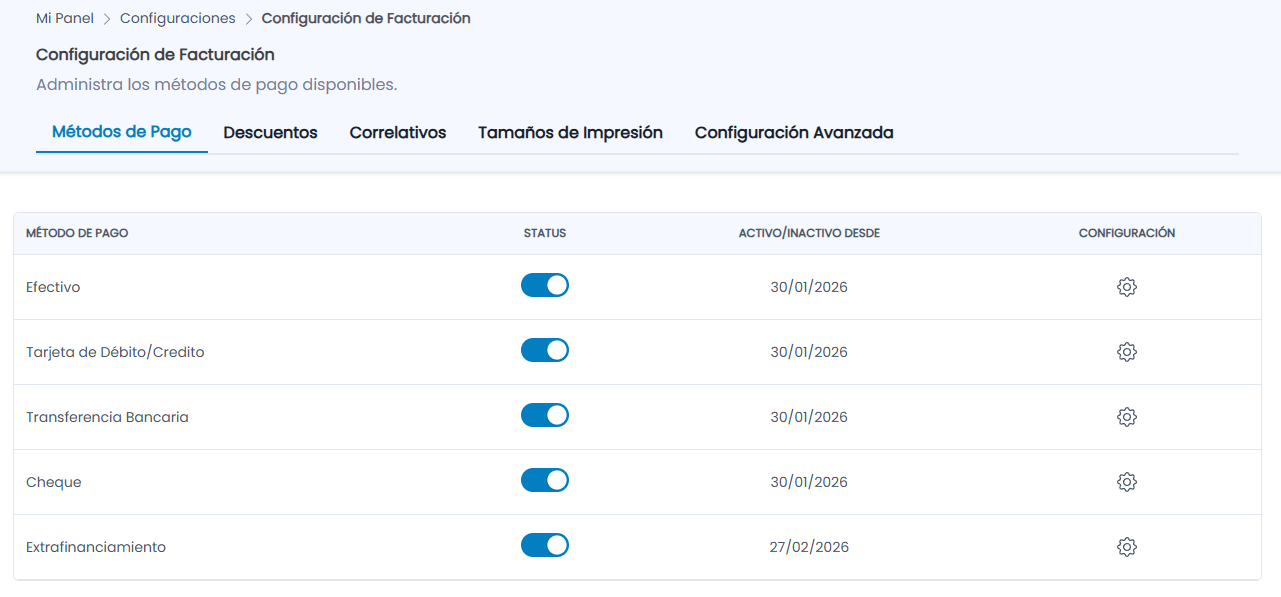Disable the Efectivo payment method toggle
Screen dimensions: 1281x597
click(x=545, y=285)
